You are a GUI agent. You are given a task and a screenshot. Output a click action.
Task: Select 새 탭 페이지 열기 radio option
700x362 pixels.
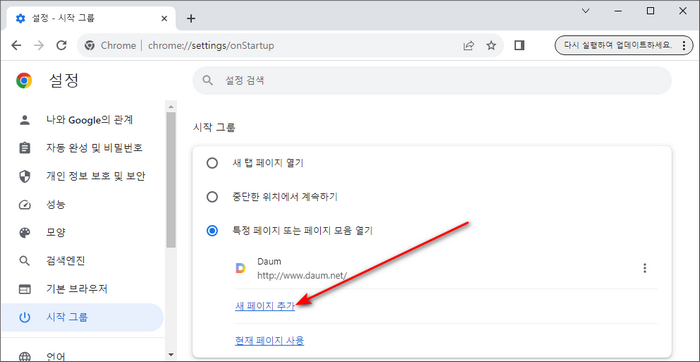212,163
